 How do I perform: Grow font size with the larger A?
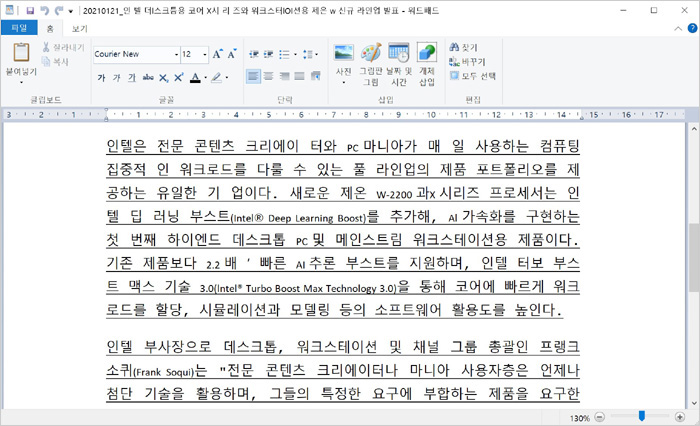[217, 54]
